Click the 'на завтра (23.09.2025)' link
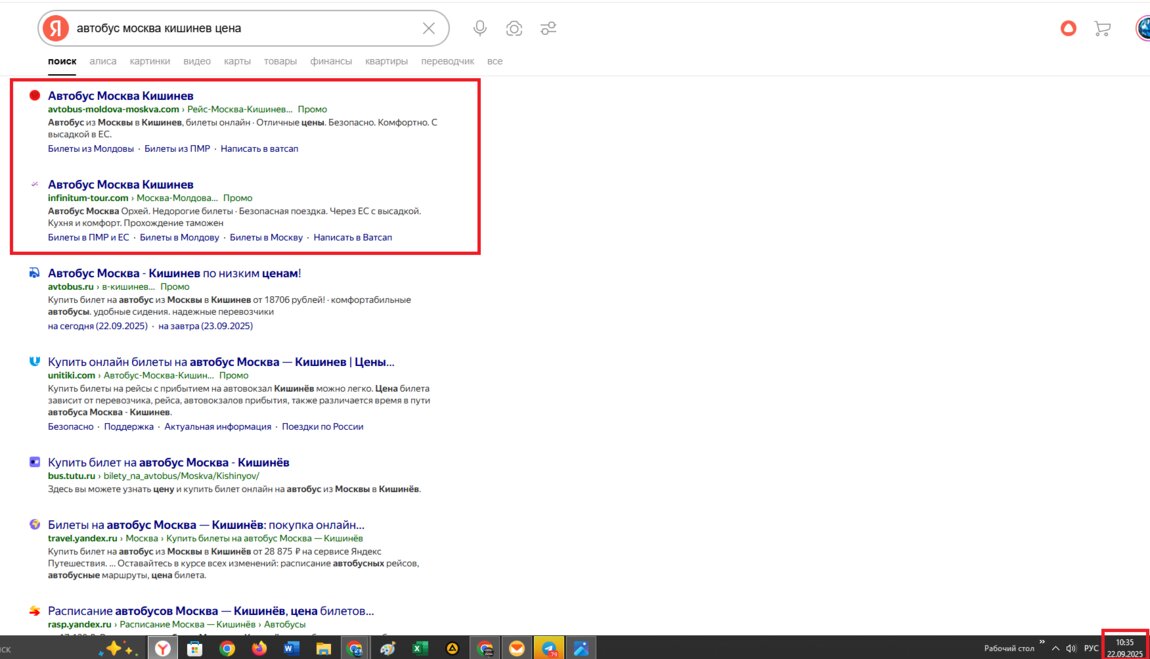Image resolution: width=1150 pixels, height=659 pixels. [x=205, y=326]
